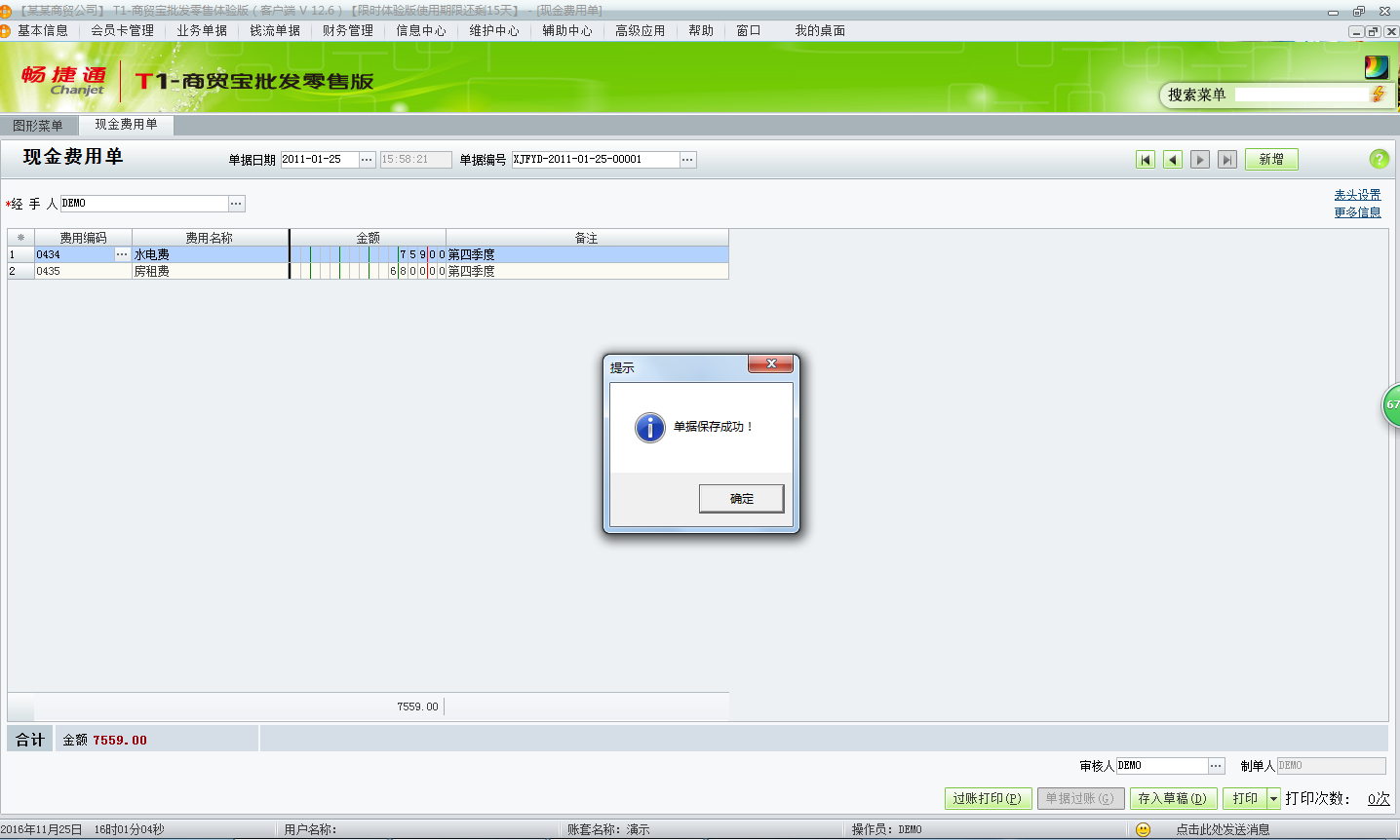Open 我的桌面 menu

820,30
